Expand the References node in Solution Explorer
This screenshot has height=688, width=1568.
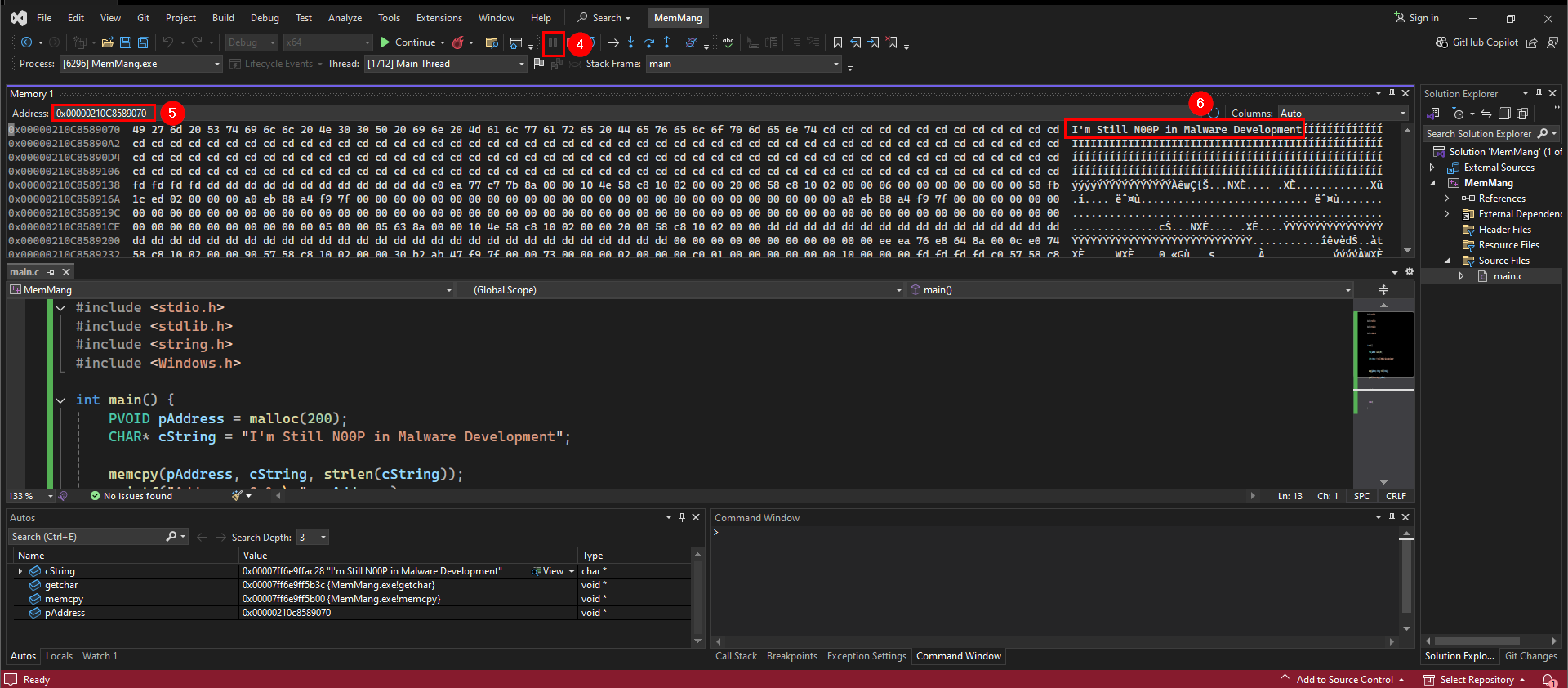coord(1447,199)
